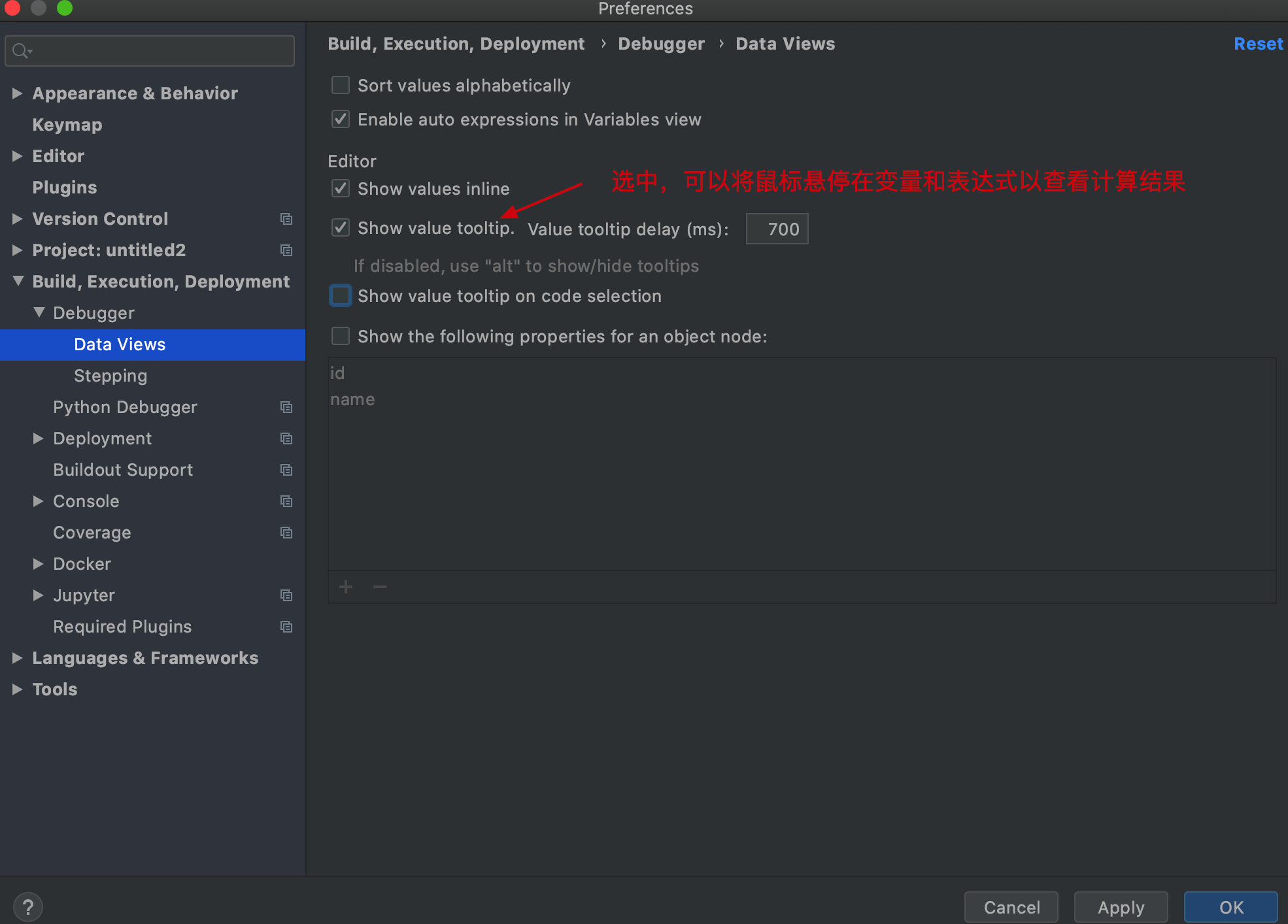
Task: Click the Debugger tree label
Action: (93, 313)
